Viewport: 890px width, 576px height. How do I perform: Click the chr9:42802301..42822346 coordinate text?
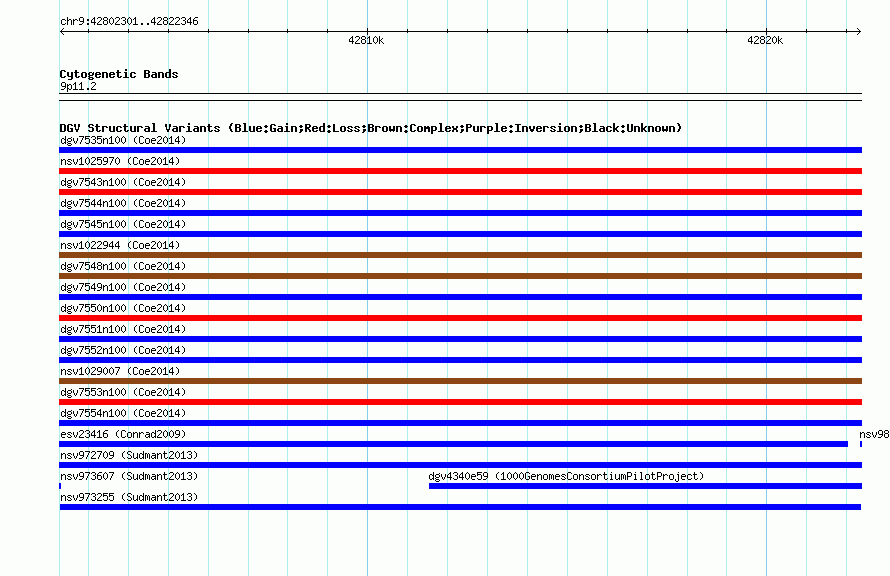point(129,22)
